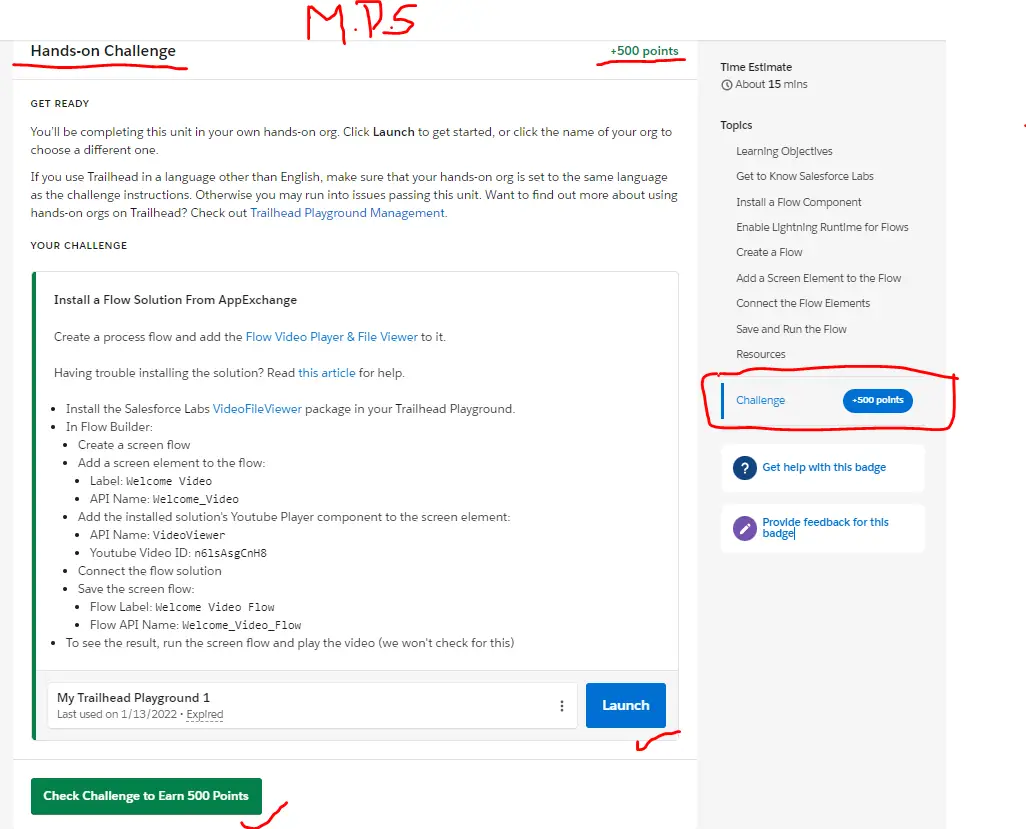1026x829 pixels.
Task: Click the purple pencil feedback icon
Action: click(743, 528)
